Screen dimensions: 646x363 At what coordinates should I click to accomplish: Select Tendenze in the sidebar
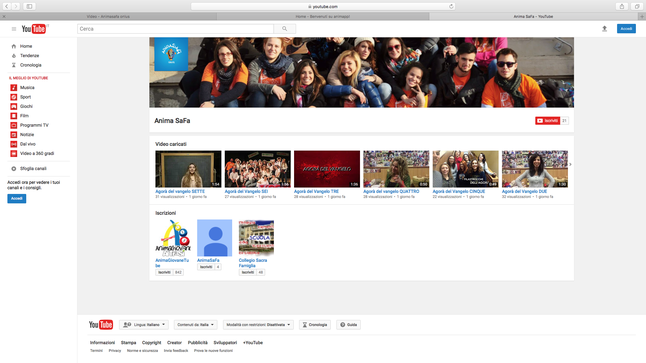pyautogui.click(x=29, y=56)
